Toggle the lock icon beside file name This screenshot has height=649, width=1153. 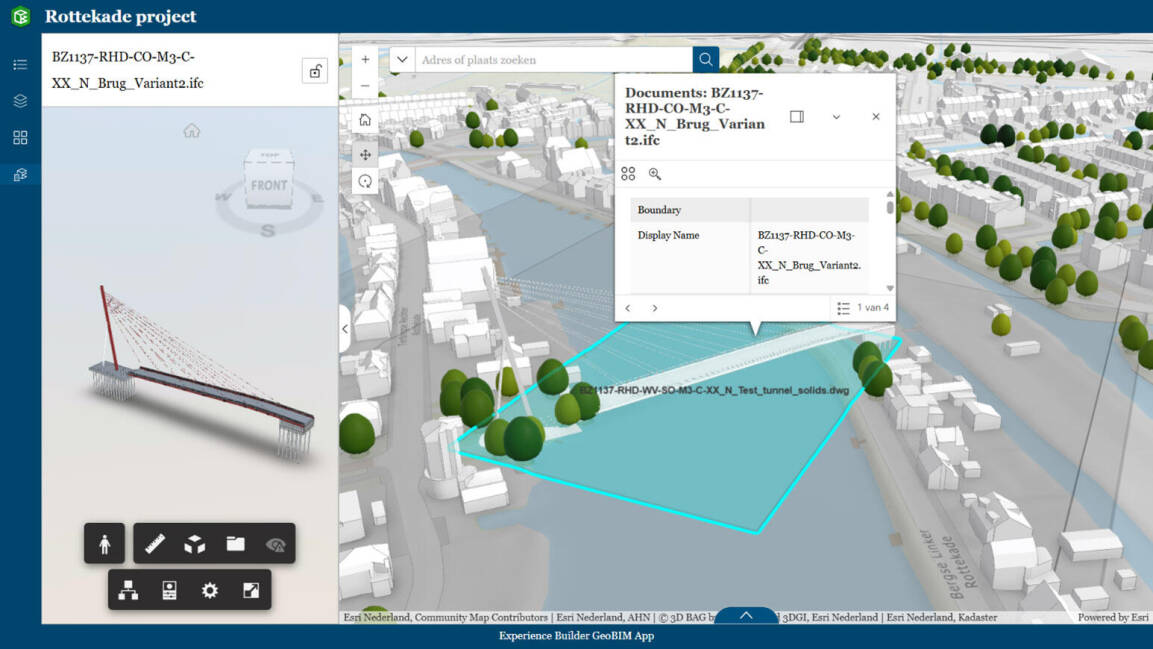tap(315, 71)
